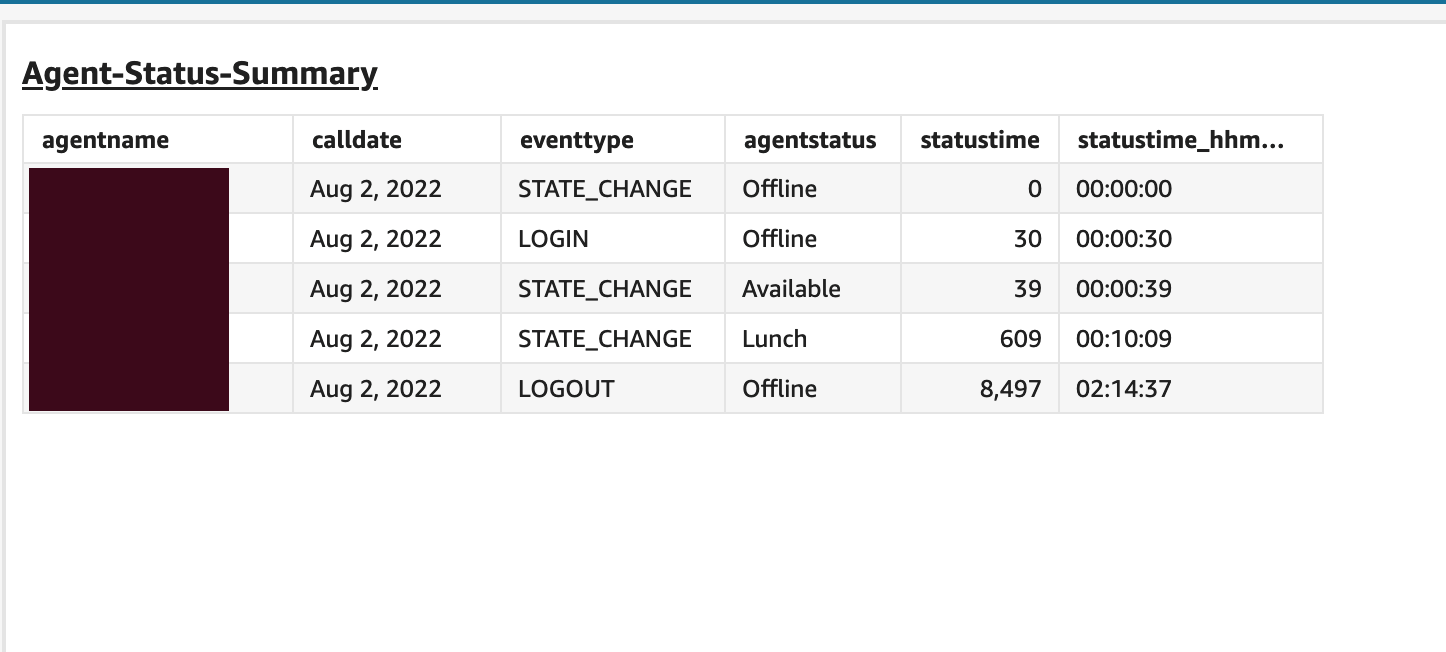Click the Lunch agentstatus cell
This screenshot has height=652, width=1446.
pyautogui.click(x=772, y=338)
